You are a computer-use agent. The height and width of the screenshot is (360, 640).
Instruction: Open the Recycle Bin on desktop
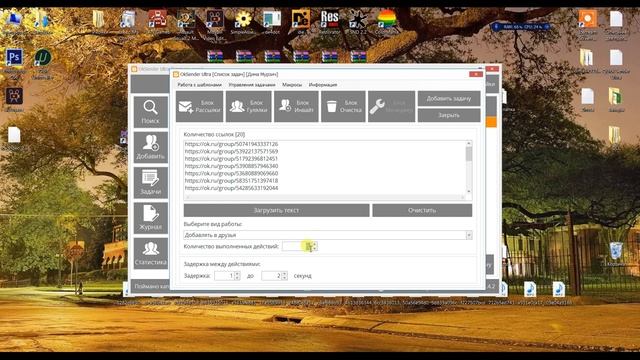616,251
